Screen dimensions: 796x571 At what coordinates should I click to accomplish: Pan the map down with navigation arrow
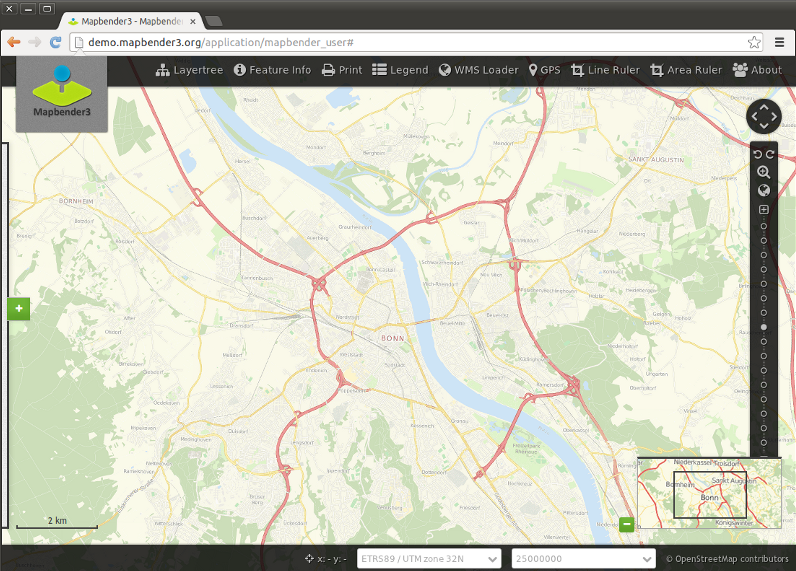pos(764,126)
